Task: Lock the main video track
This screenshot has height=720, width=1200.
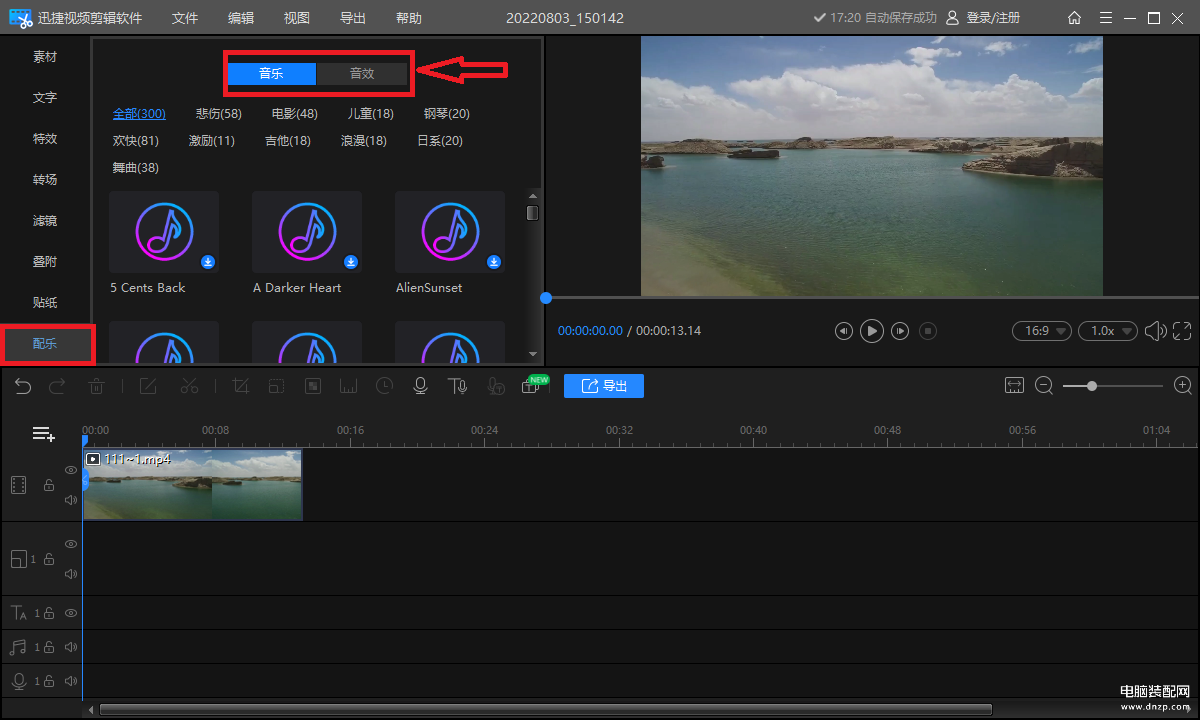Action: 48,485
